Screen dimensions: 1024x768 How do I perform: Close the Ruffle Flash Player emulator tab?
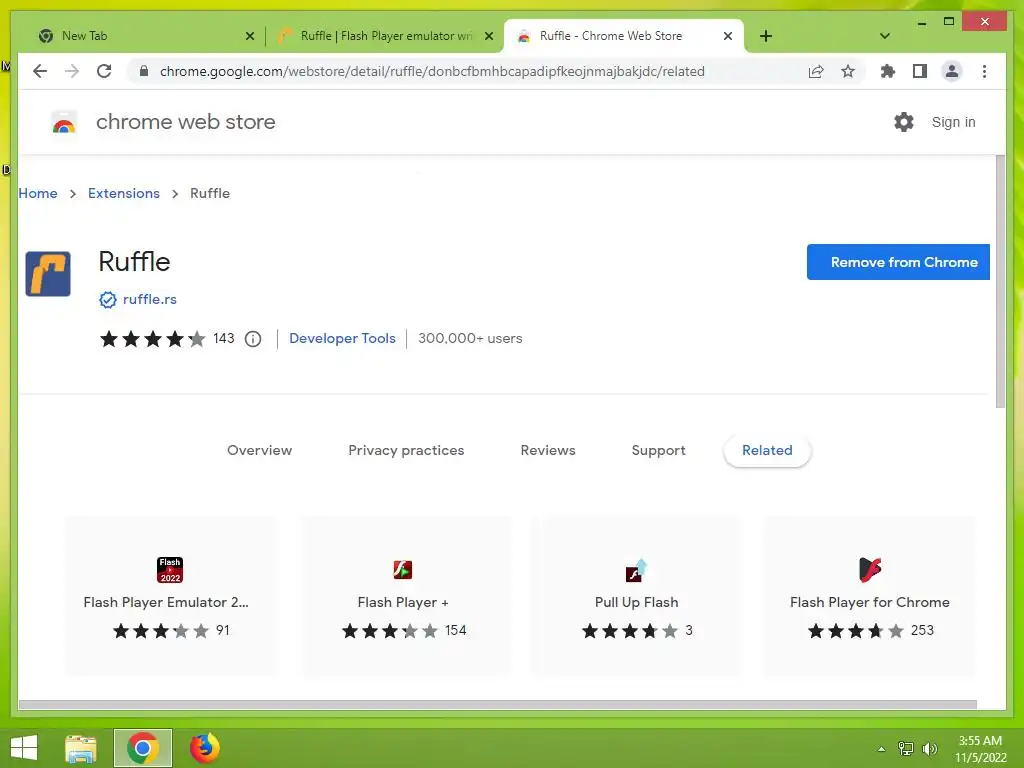(x=488, y=36)
